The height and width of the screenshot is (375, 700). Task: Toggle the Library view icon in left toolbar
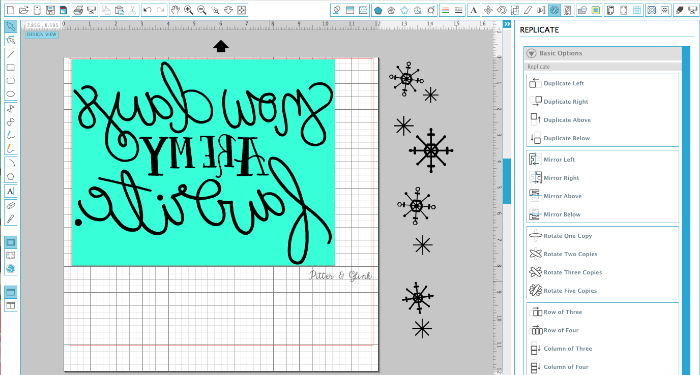tap(11, 255)
